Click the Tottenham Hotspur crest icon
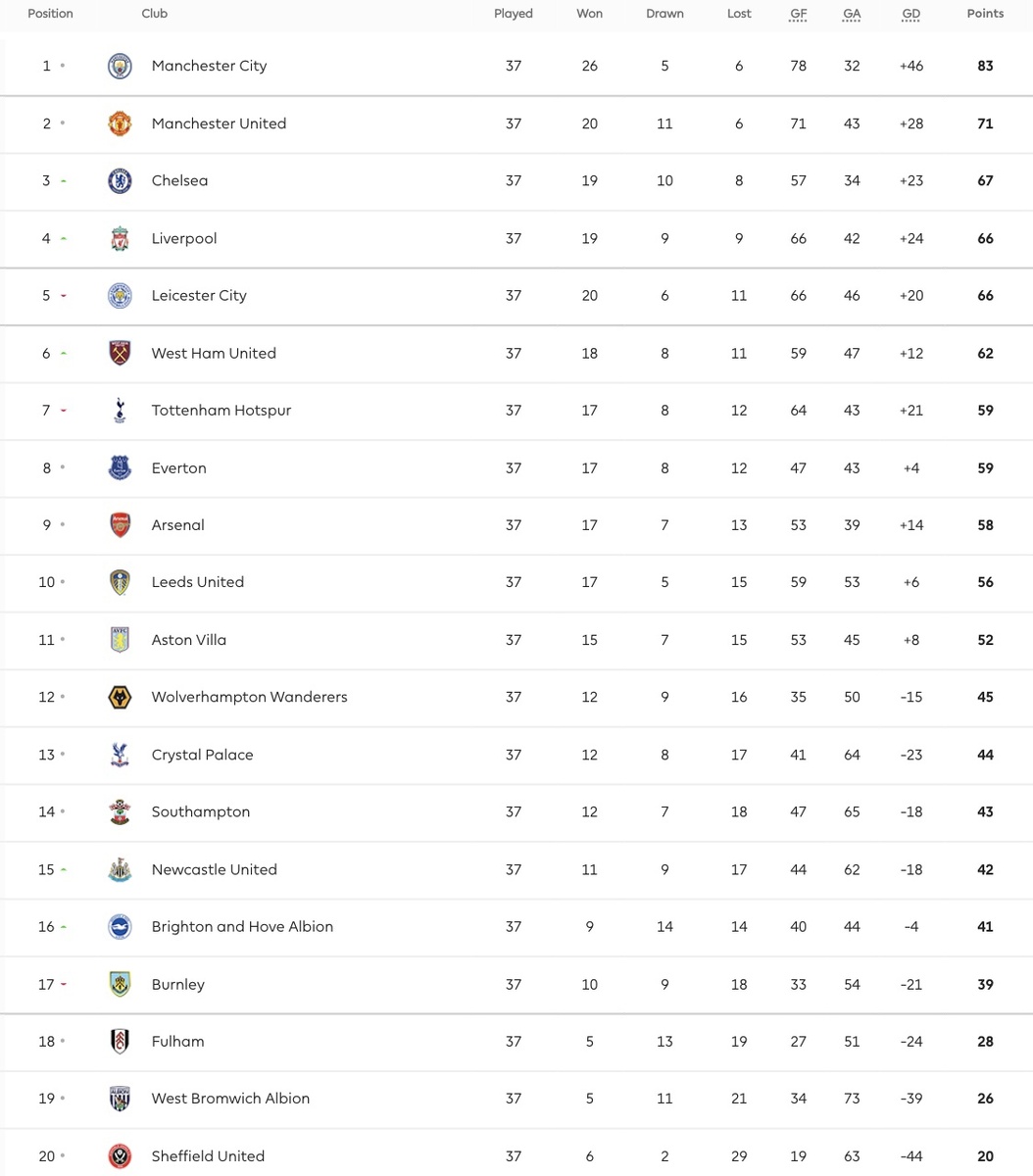The height and width of the screenshot is (1176, 1033). tap(120, 411)
